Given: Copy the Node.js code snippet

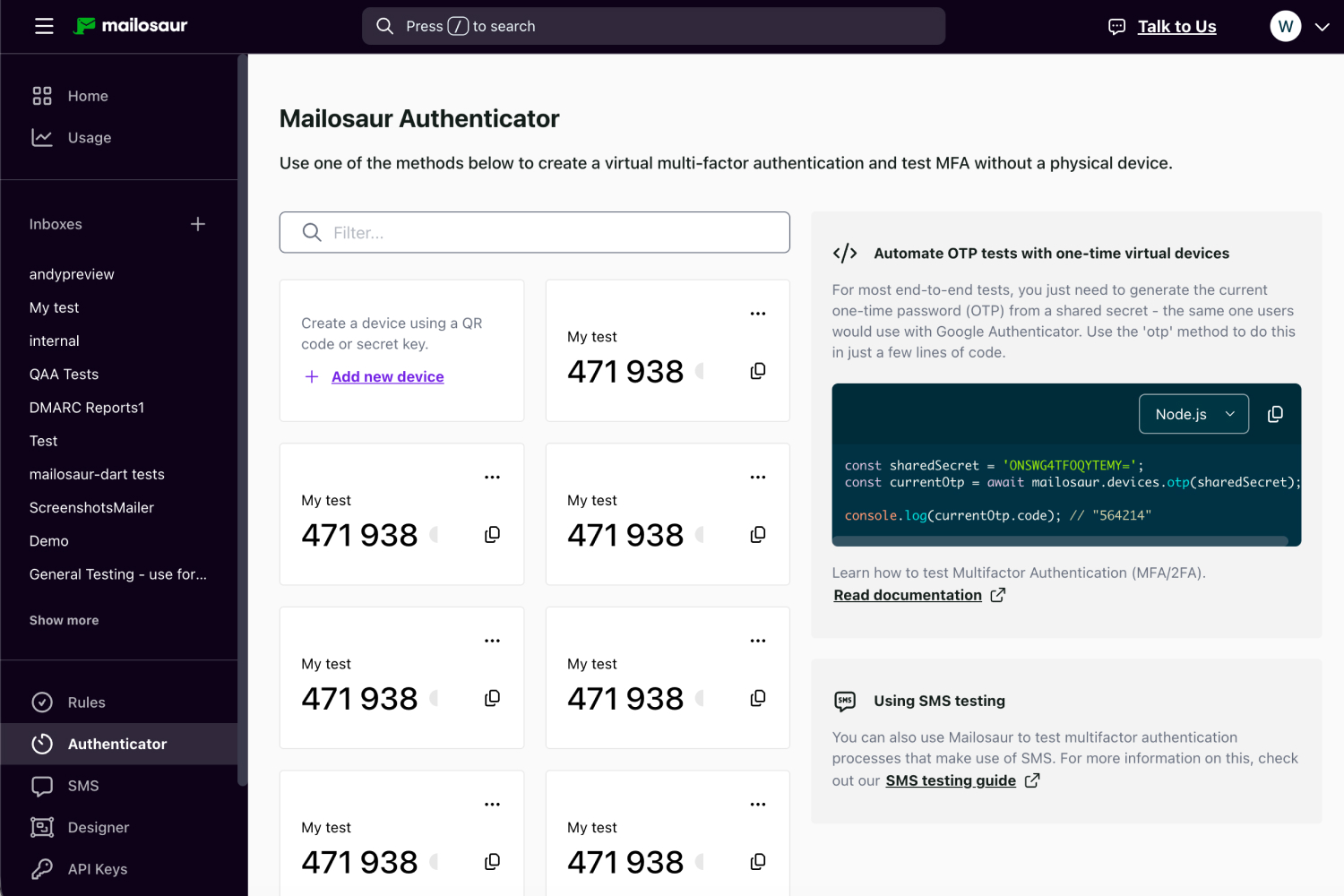Looking at the screenshot, I should tap(1275, 414).
